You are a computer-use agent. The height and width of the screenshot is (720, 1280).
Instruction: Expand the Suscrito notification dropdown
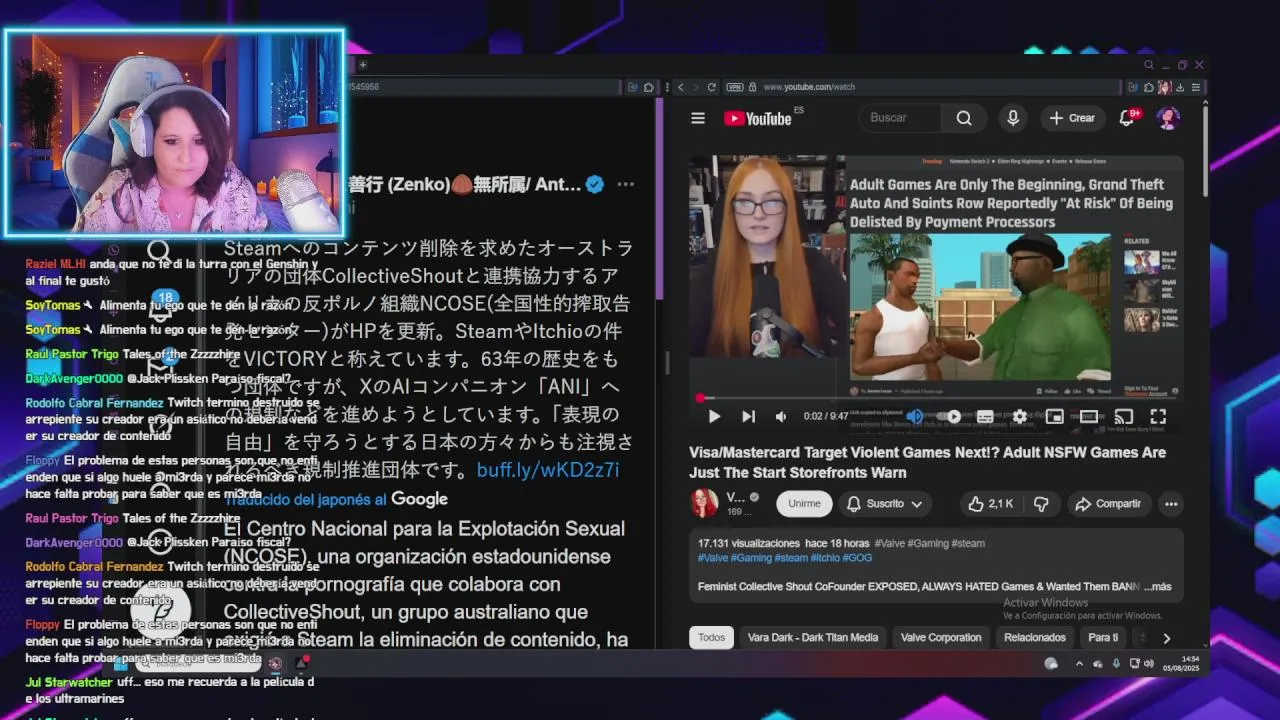click(884, 504)
